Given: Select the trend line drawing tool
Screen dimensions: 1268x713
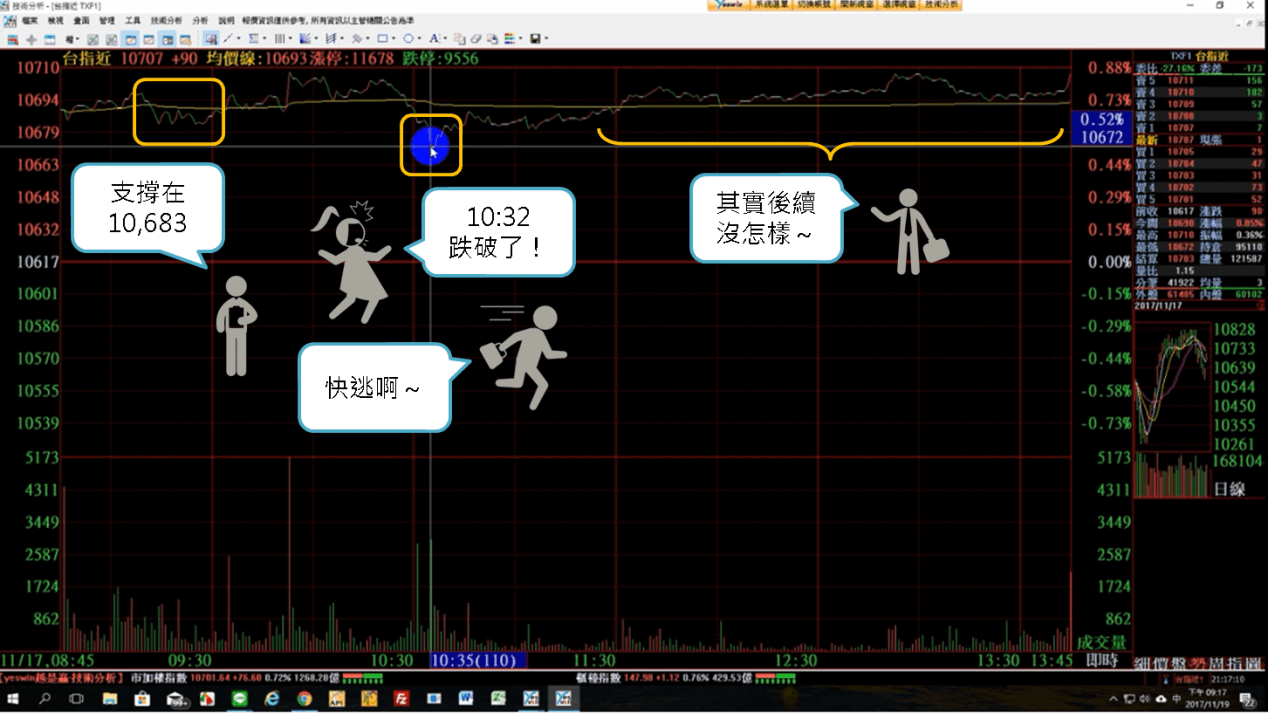Looking at the screenshot, I should [x=228, y=39].
